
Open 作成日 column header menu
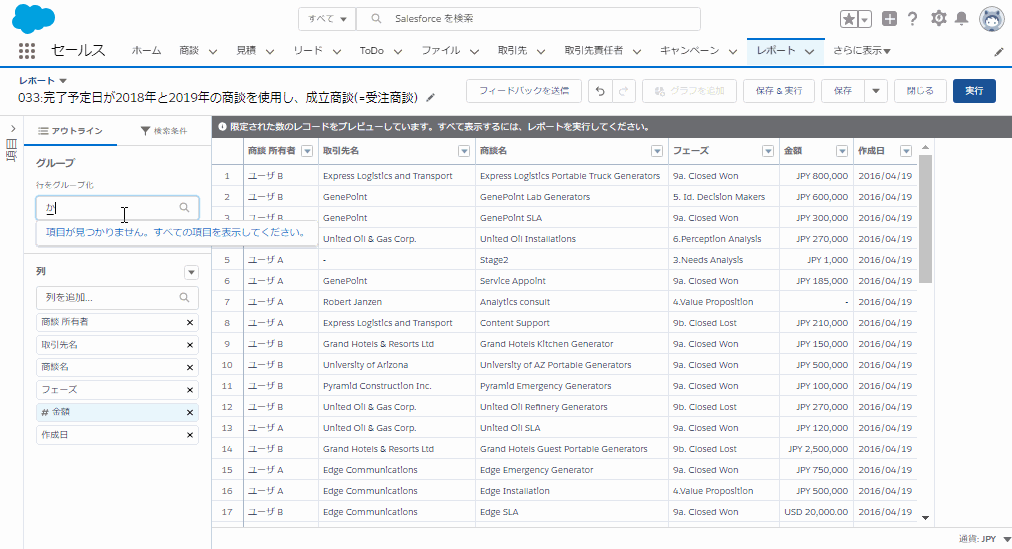[x=906, y=151]
